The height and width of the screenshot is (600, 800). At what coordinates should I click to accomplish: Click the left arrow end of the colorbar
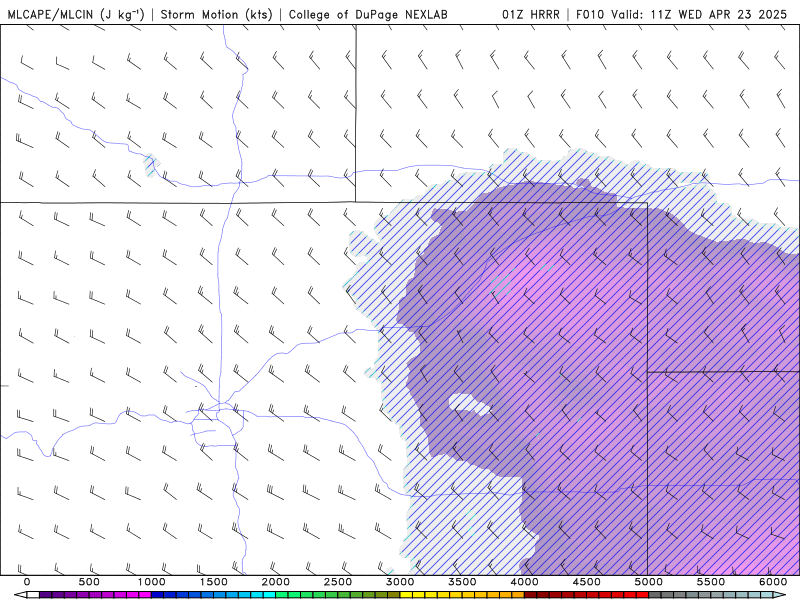click(x=20, y=595)
